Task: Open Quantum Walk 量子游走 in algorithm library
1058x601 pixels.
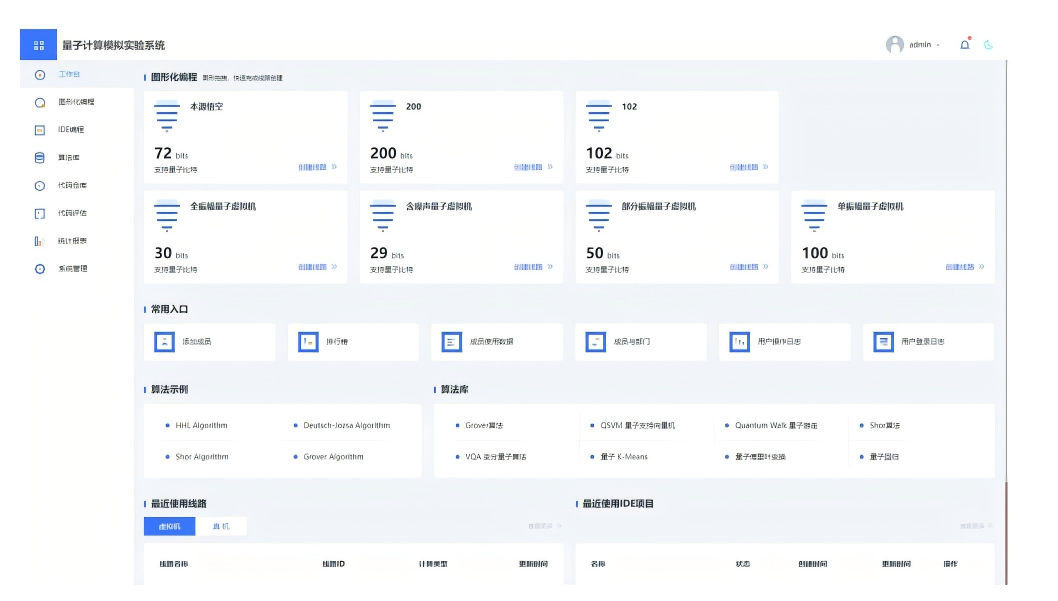Action: click(x=776, y=425)
